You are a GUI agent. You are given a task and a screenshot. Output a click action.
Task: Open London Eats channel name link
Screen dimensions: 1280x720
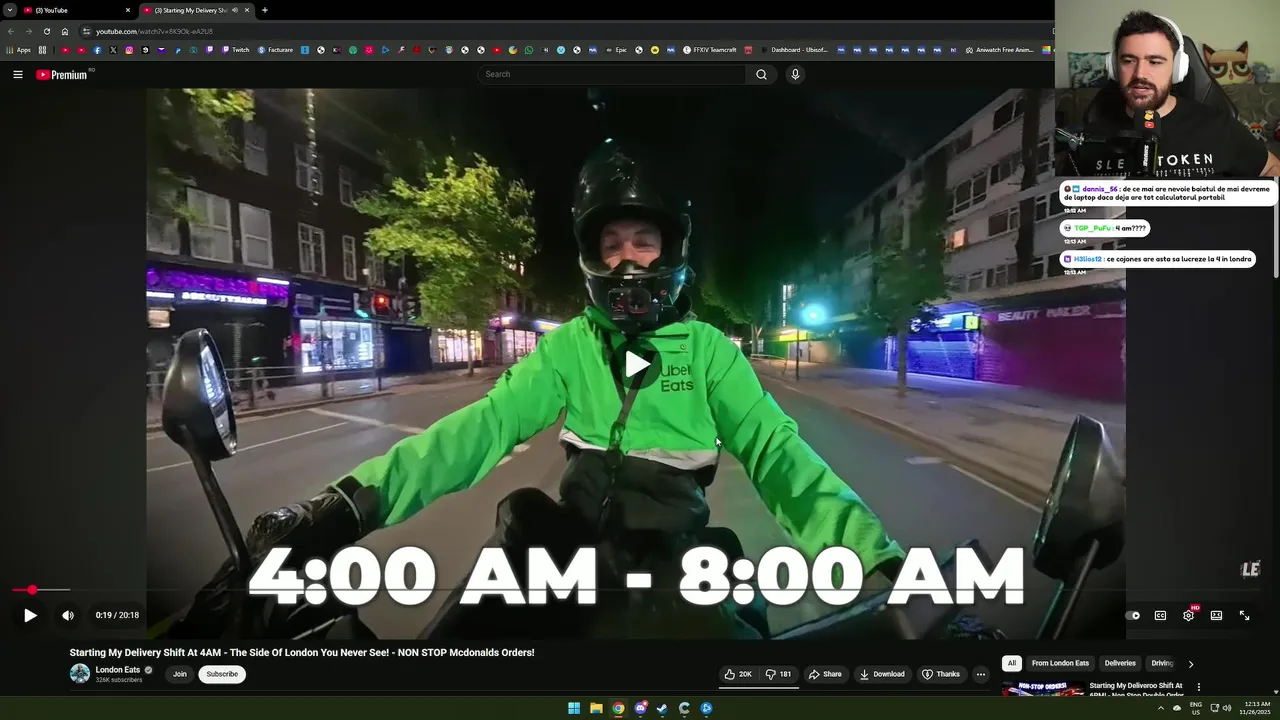point(118,670)
